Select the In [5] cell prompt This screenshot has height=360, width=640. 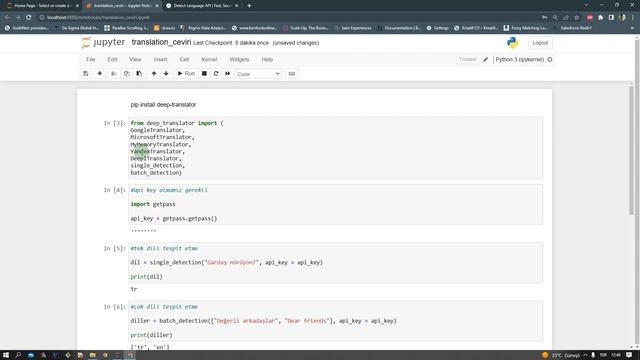(x=115, y=249)
